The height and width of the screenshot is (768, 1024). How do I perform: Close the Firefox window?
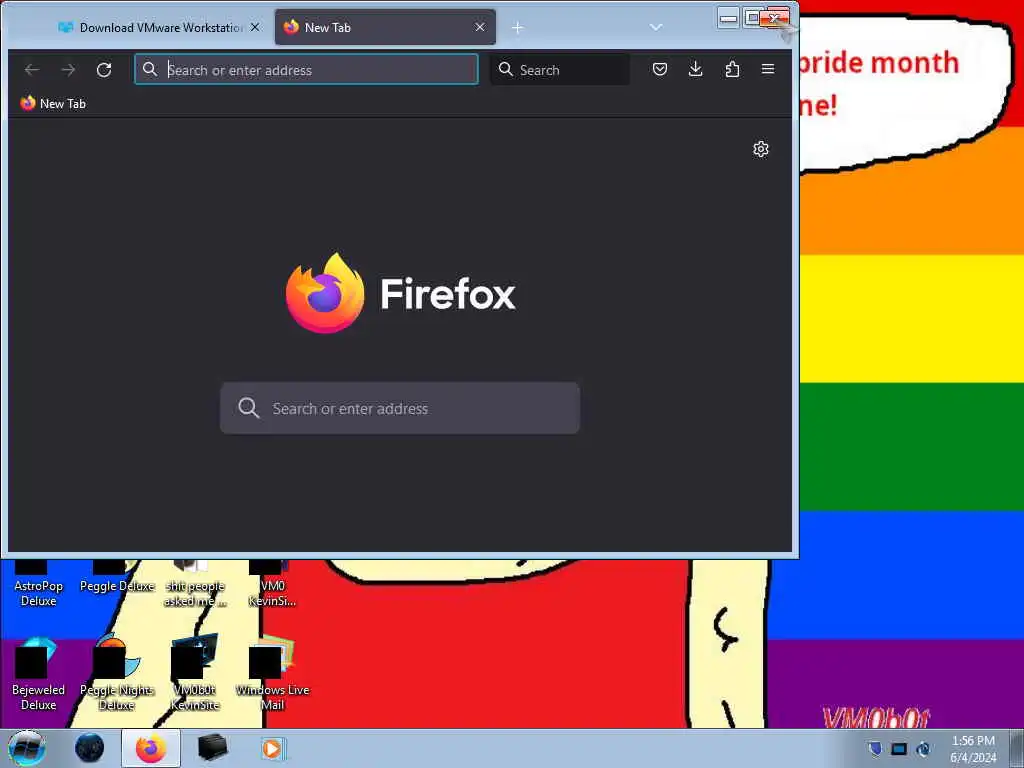click(x=775, y=18)
